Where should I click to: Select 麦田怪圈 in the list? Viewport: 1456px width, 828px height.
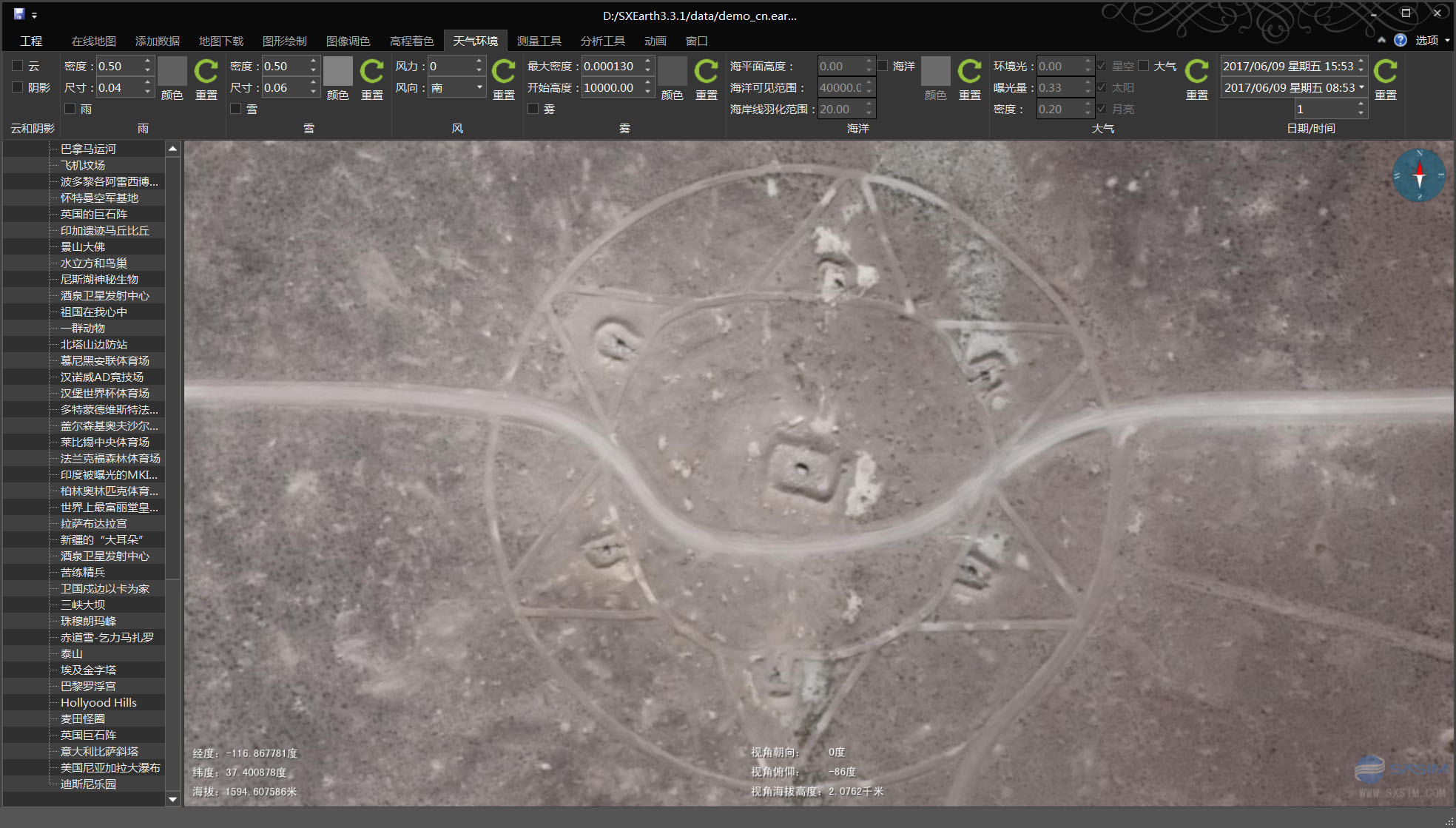[83, 718]
